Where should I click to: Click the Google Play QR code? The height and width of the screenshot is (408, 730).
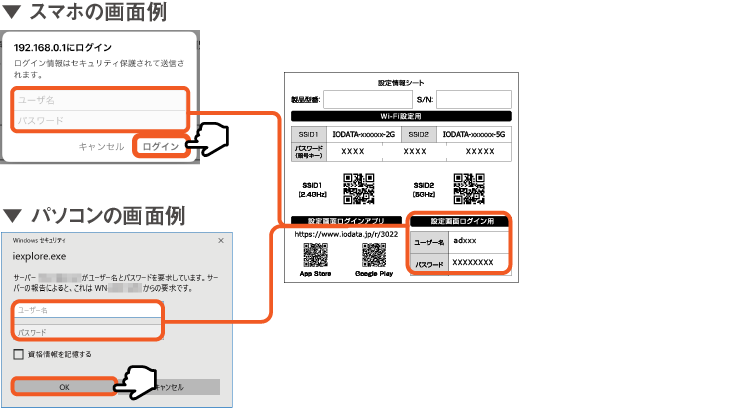click(x=371, y=254)
